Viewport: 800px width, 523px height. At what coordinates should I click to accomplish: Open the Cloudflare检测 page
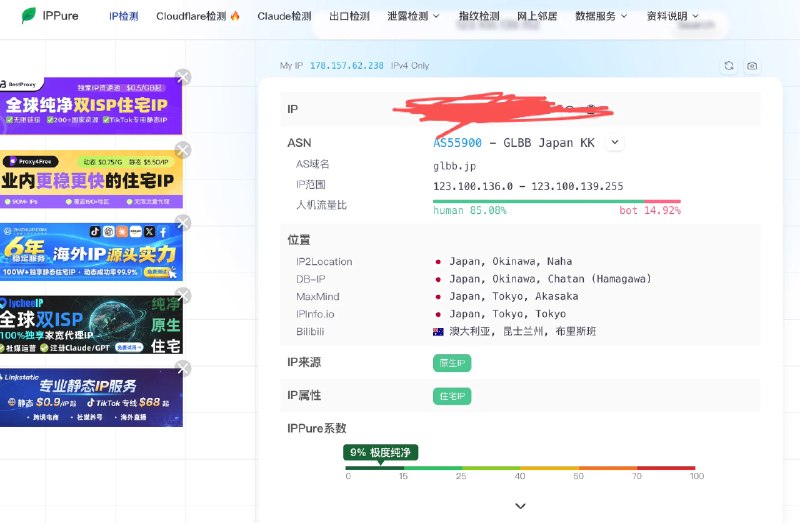pos(191,16)
